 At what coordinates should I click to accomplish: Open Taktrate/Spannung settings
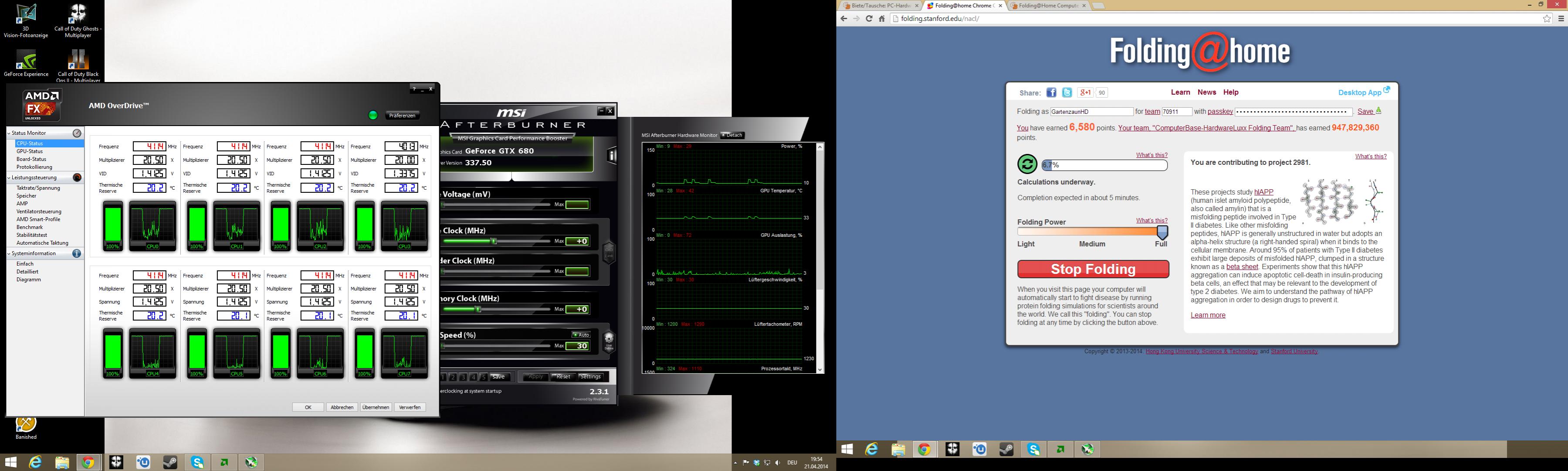38,188
